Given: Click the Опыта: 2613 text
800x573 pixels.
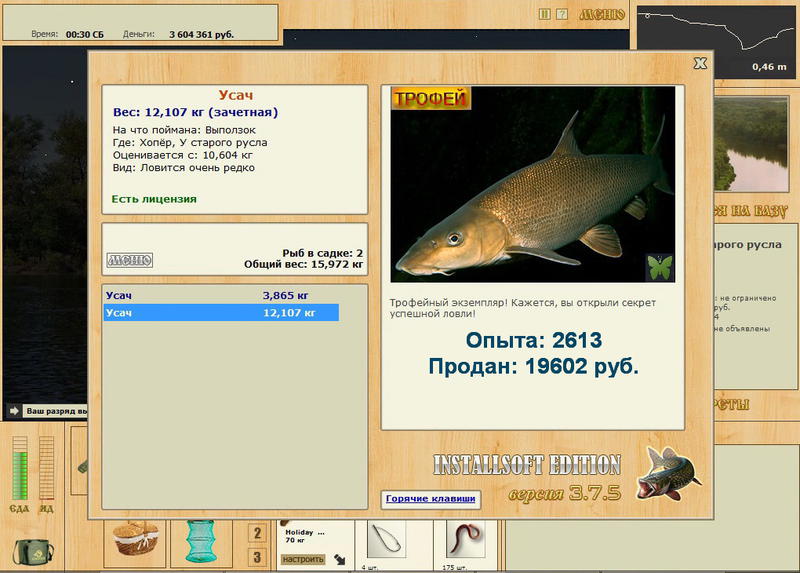Looking at the screenshot, I should (x=534, y=340).
